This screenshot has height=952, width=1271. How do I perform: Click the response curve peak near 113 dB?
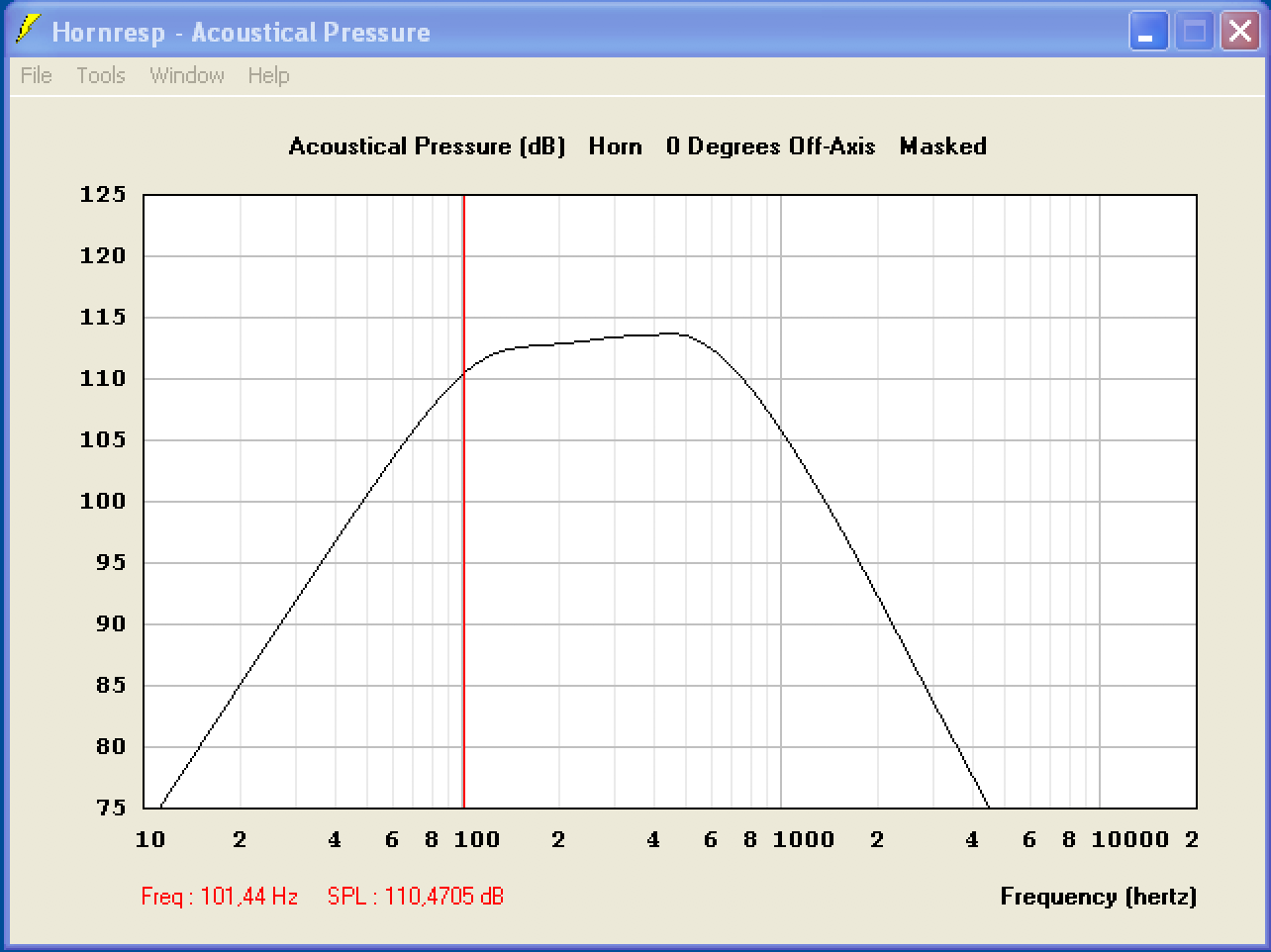673,333
